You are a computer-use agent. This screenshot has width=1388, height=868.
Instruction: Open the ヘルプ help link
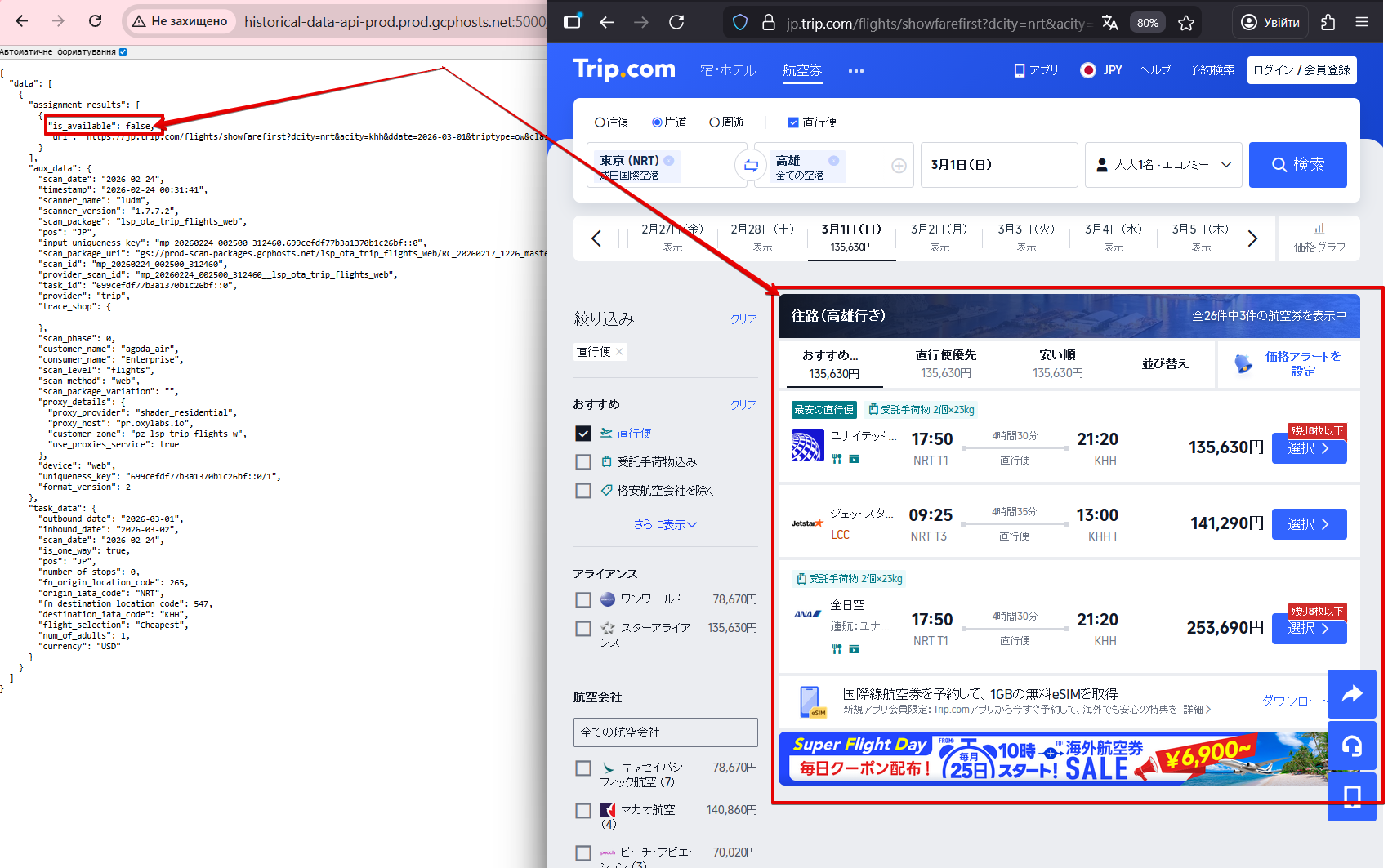tap(1155, 70)
